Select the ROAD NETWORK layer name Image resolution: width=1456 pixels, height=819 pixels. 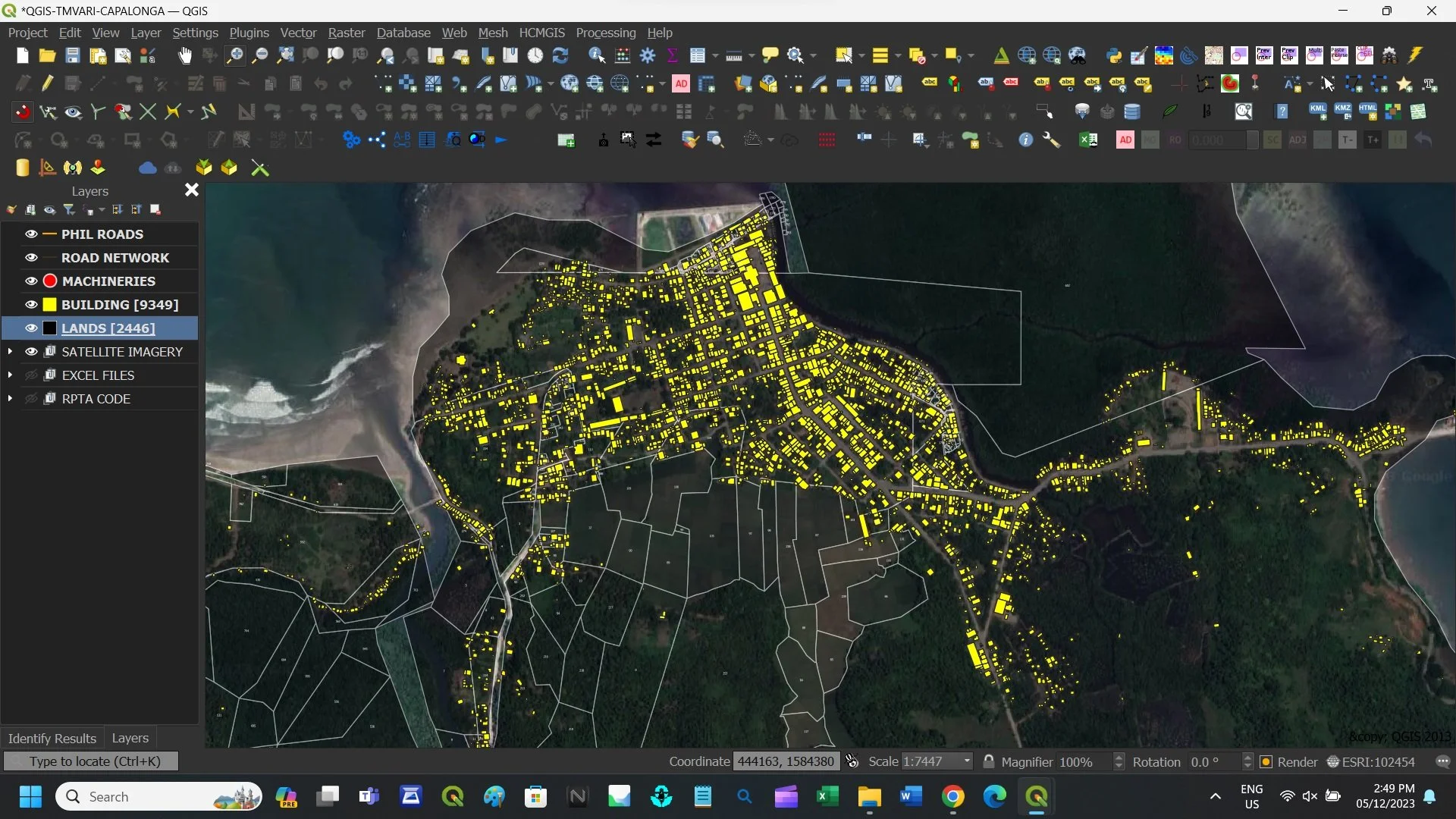(115, 258)
